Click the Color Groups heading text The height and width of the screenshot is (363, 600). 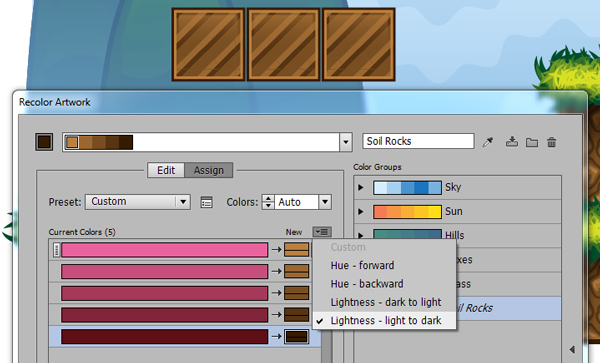point(377,167)
